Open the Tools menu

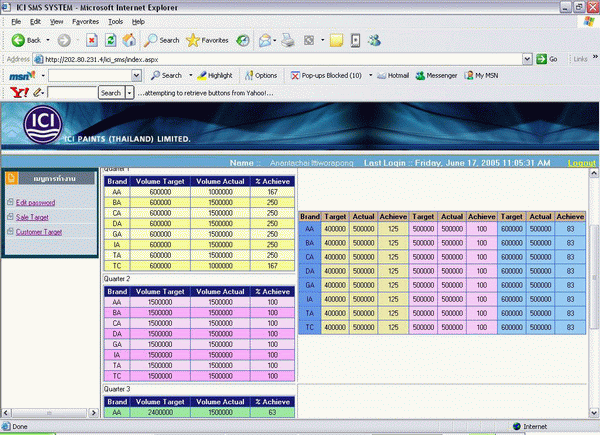click(115, 21)
